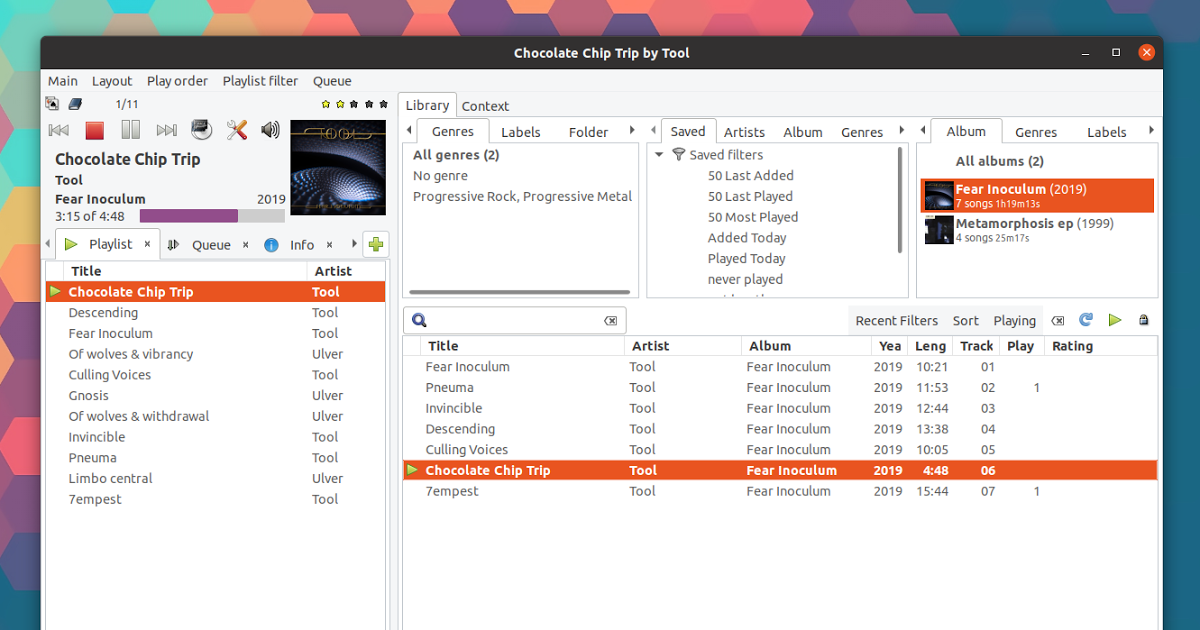Viewport: 1200px width, 630px height.
Task: Close the Queue tab
Action: pyautogui.click(x=247, y=244)
